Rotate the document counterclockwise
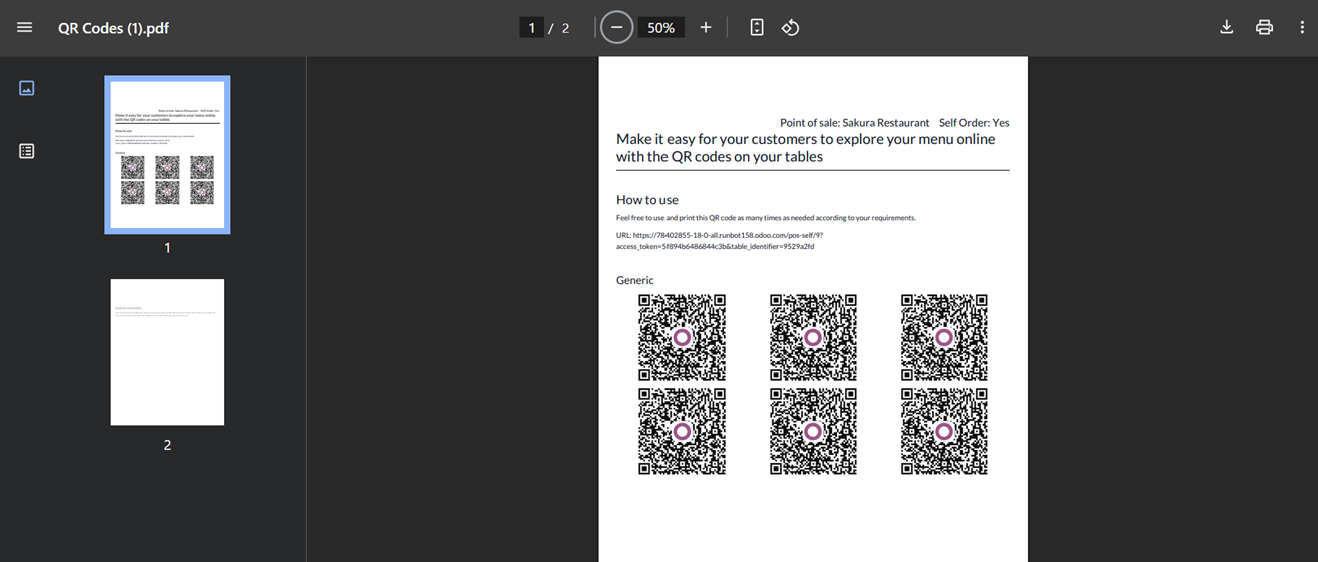The height and width of the screenshot is (562, 1318). tap(790, 28)
